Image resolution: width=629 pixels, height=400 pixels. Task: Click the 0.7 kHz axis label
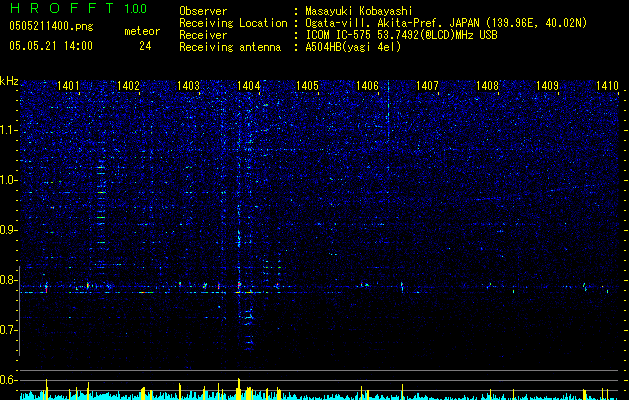pos(8,330)
